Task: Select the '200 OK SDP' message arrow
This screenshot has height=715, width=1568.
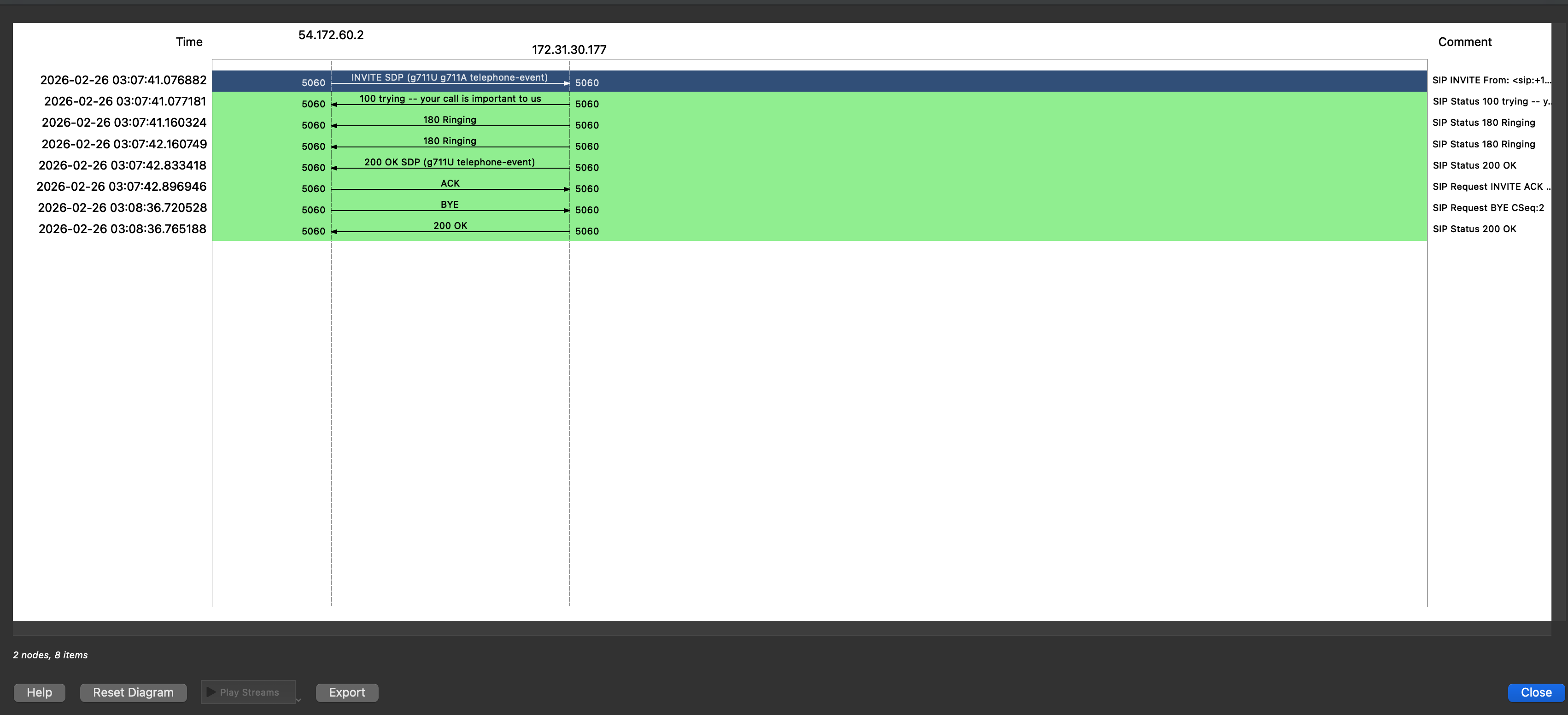Action: tap(451, 165)
